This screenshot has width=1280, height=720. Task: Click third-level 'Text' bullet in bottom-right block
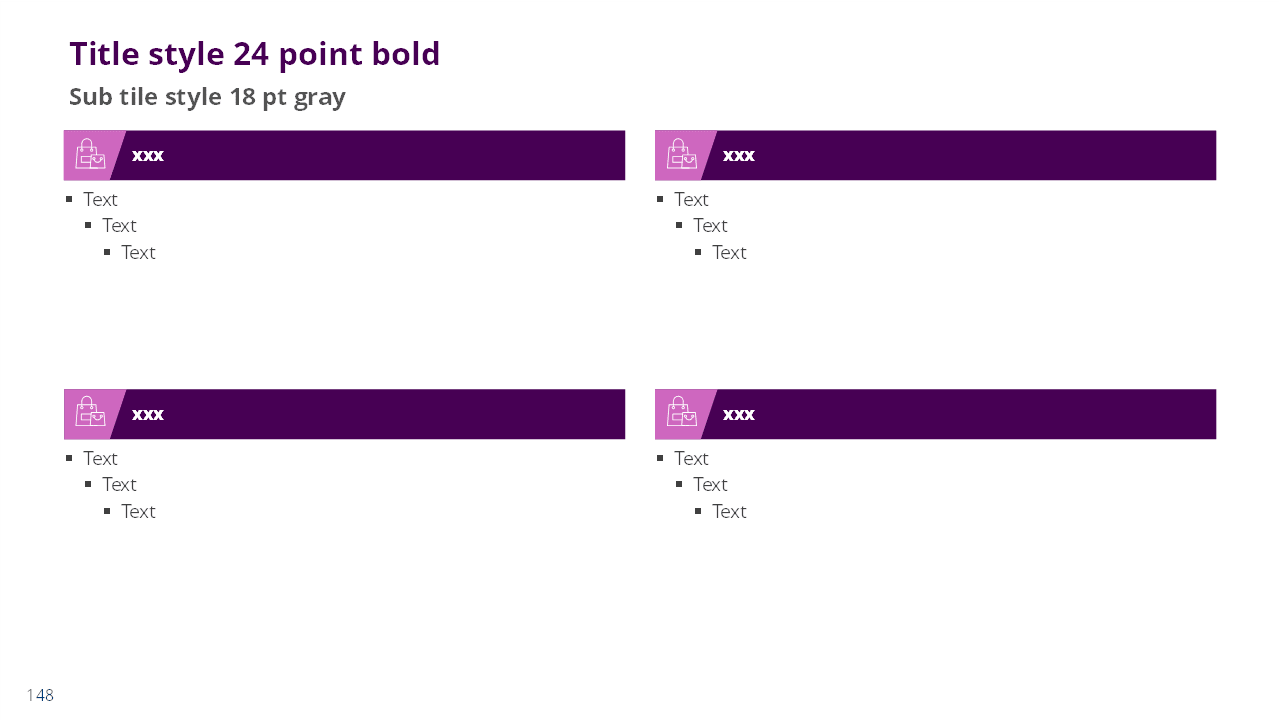tap(729, 511)
